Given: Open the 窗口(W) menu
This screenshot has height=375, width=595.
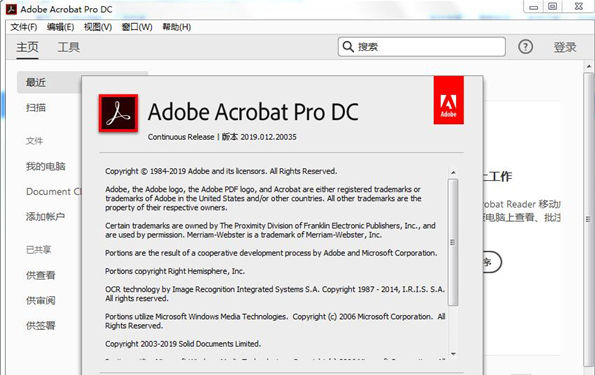Looking at the screenshot, I should point(137,27).
